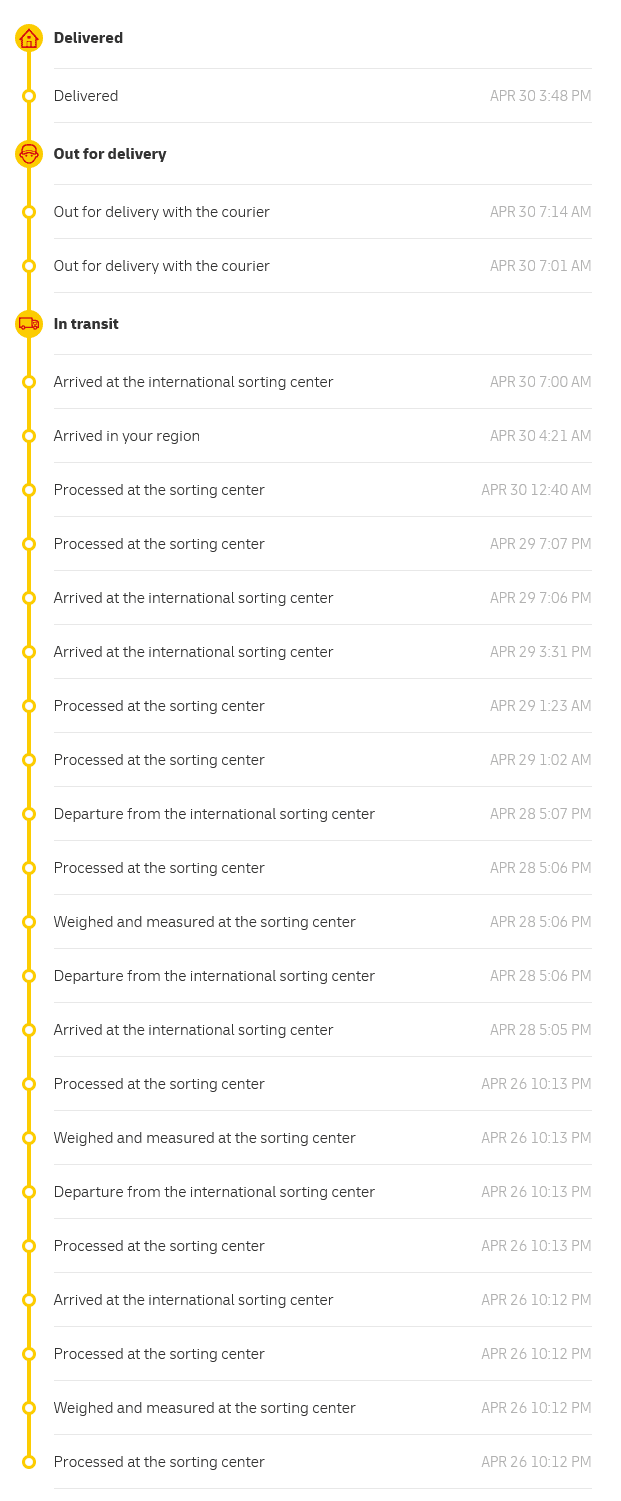Click the timeline dot for the APR 30 7:14 AM entry
This screenshot has height=1501, width=621.
click(x=29, y=212)
